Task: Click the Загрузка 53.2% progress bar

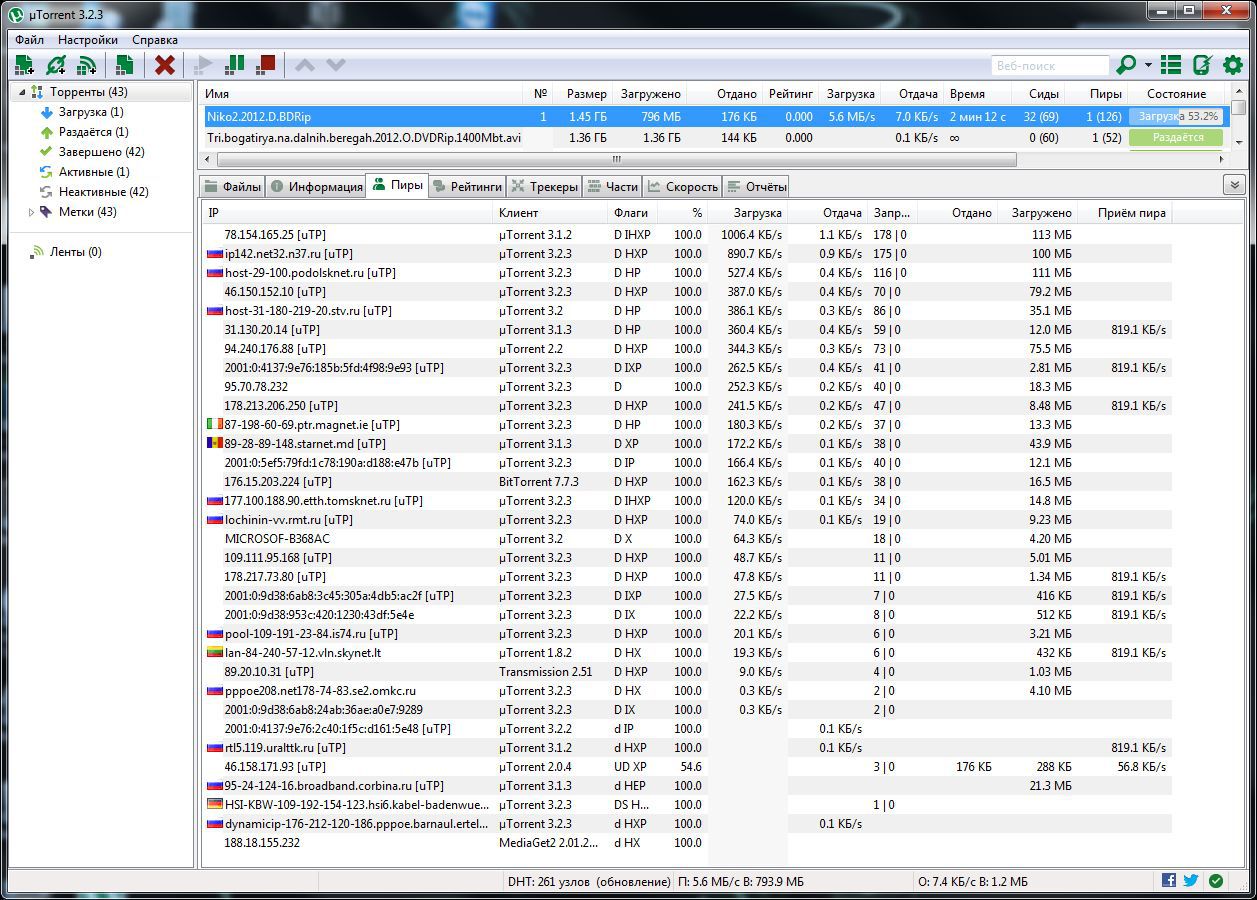Action: (x=1176, y=117)
